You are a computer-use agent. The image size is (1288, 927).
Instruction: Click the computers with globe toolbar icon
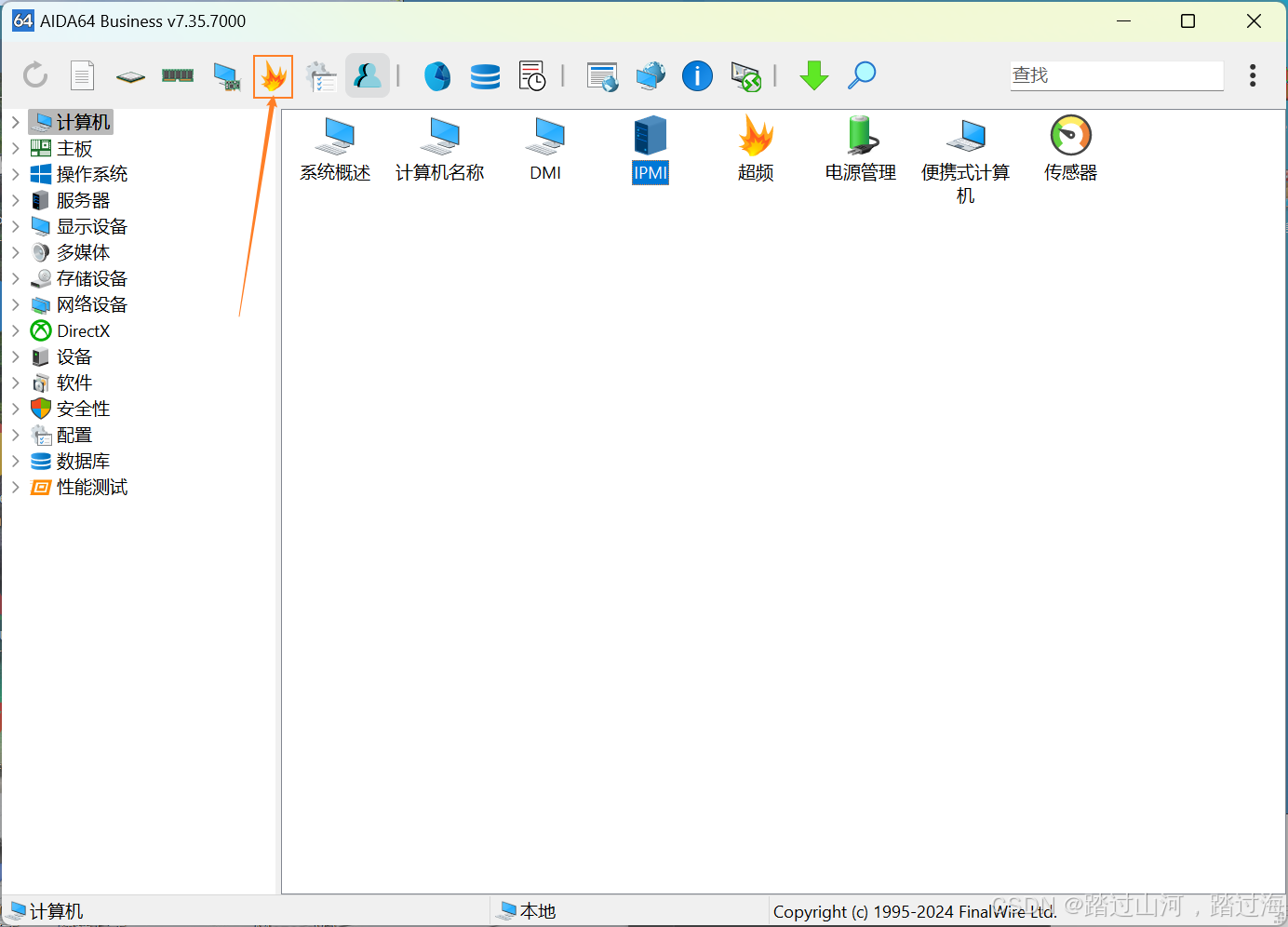tap(651, 76)
